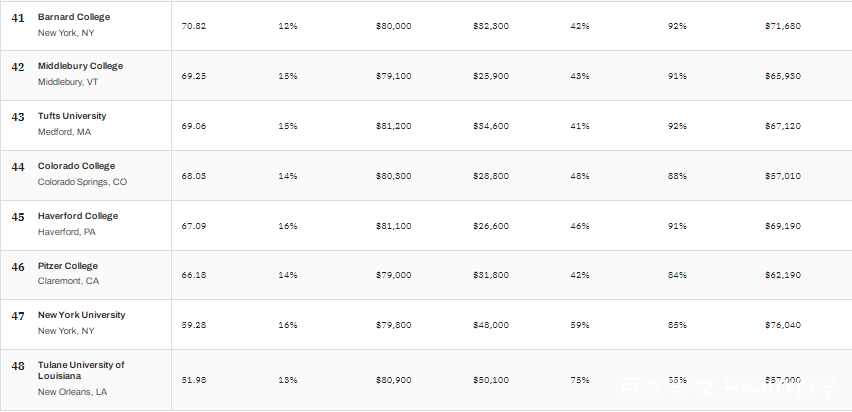Click Pitzer College name

(68, 266)
